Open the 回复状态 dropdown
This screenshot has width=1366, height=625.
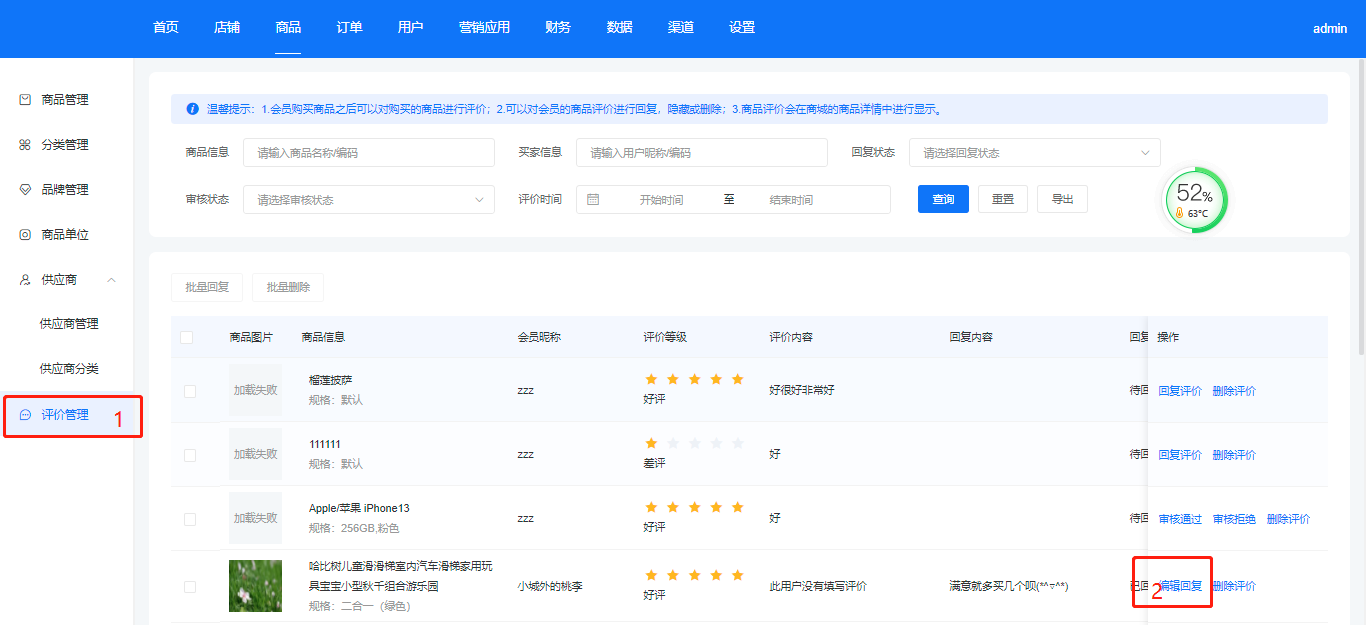(1034, 153)
